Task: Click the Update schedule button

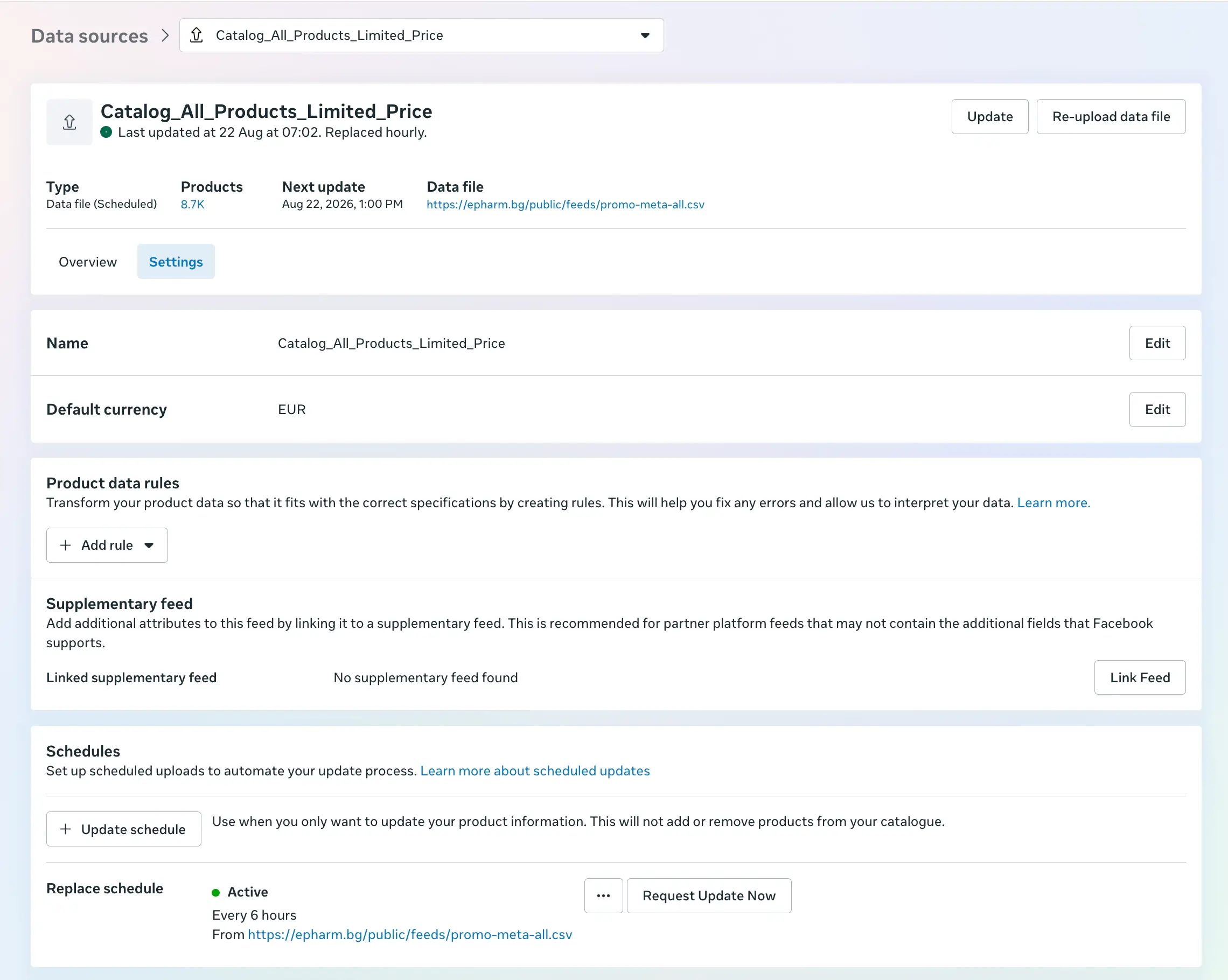Action: [x=123, y=829]
